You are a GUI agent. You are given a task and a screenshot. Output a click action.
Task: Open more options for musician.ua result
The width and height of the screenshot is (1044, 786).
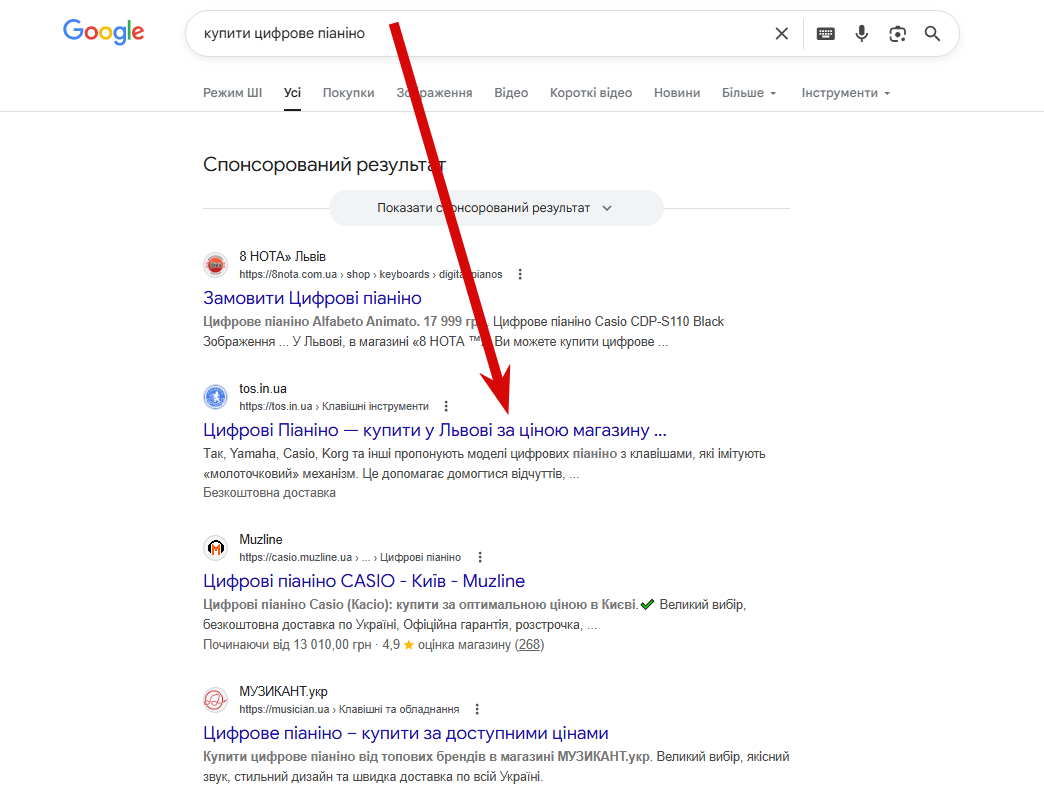tap(477, 709)
